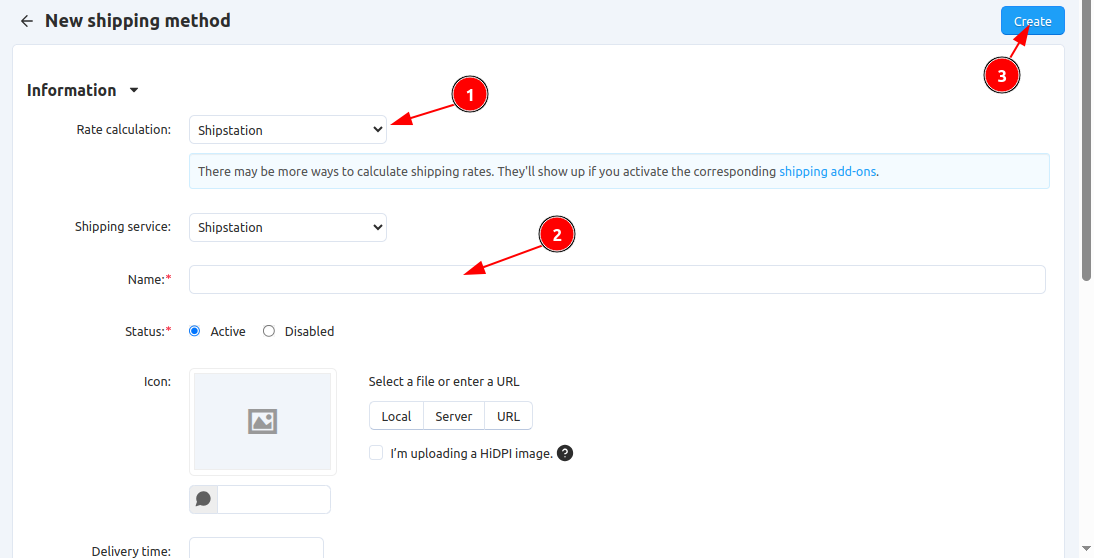Click the scrollbar down arrow

(1086, 548)
